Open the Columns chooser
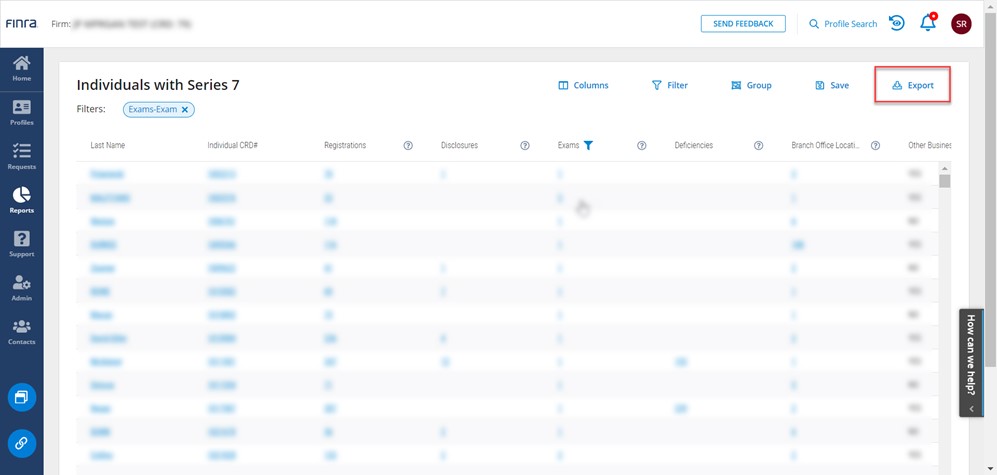This screenshot has height=475, width=997. 583,85
